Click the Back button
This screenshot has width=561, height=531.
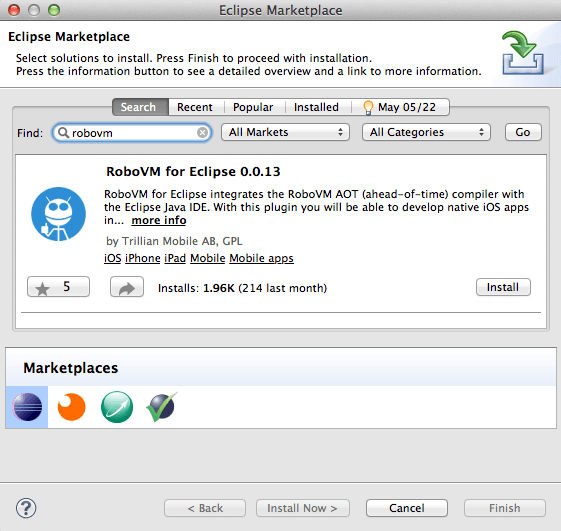[205, 508]
